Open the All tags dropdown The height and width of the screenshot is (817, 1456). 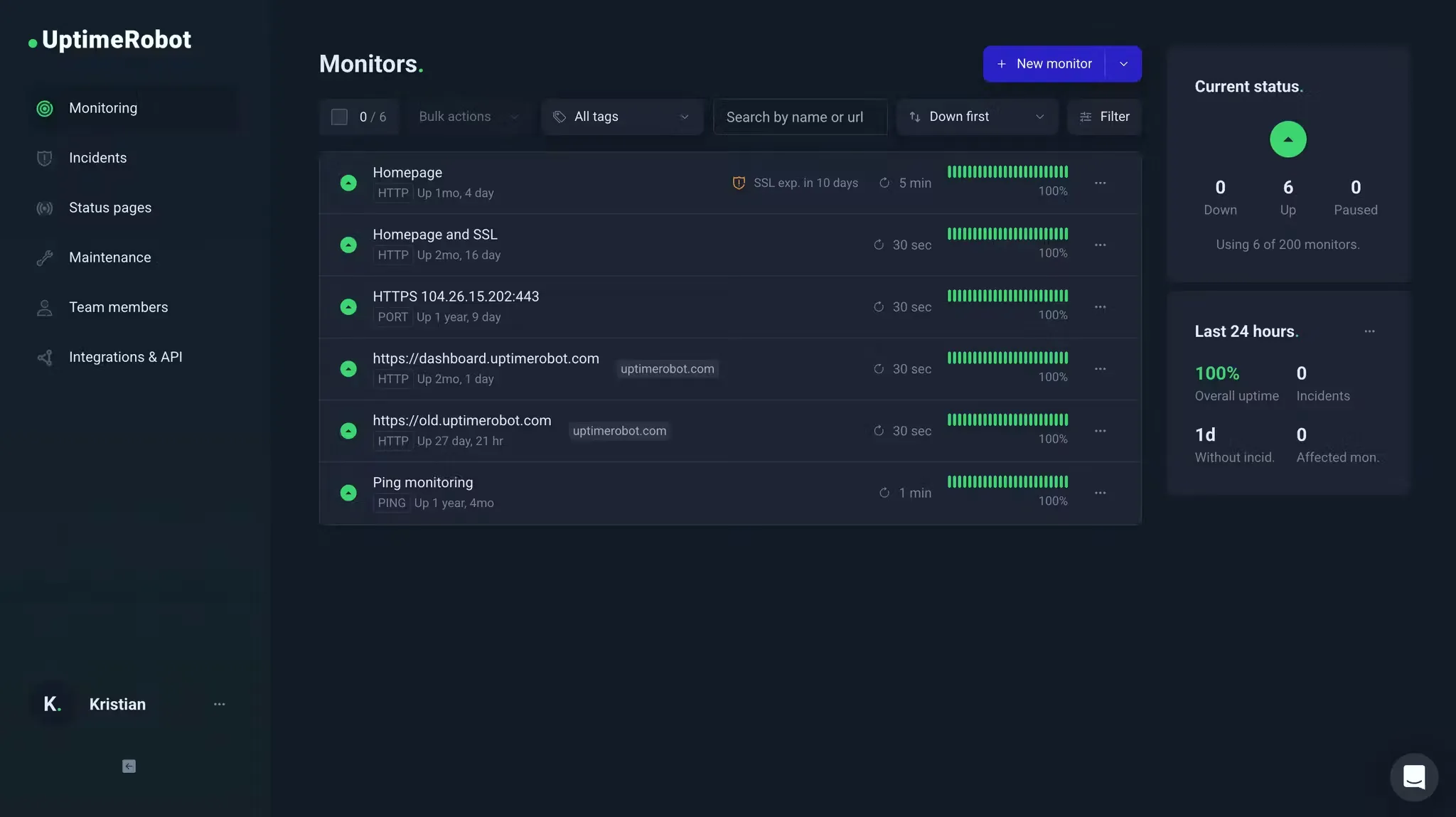tap(622, 117)
